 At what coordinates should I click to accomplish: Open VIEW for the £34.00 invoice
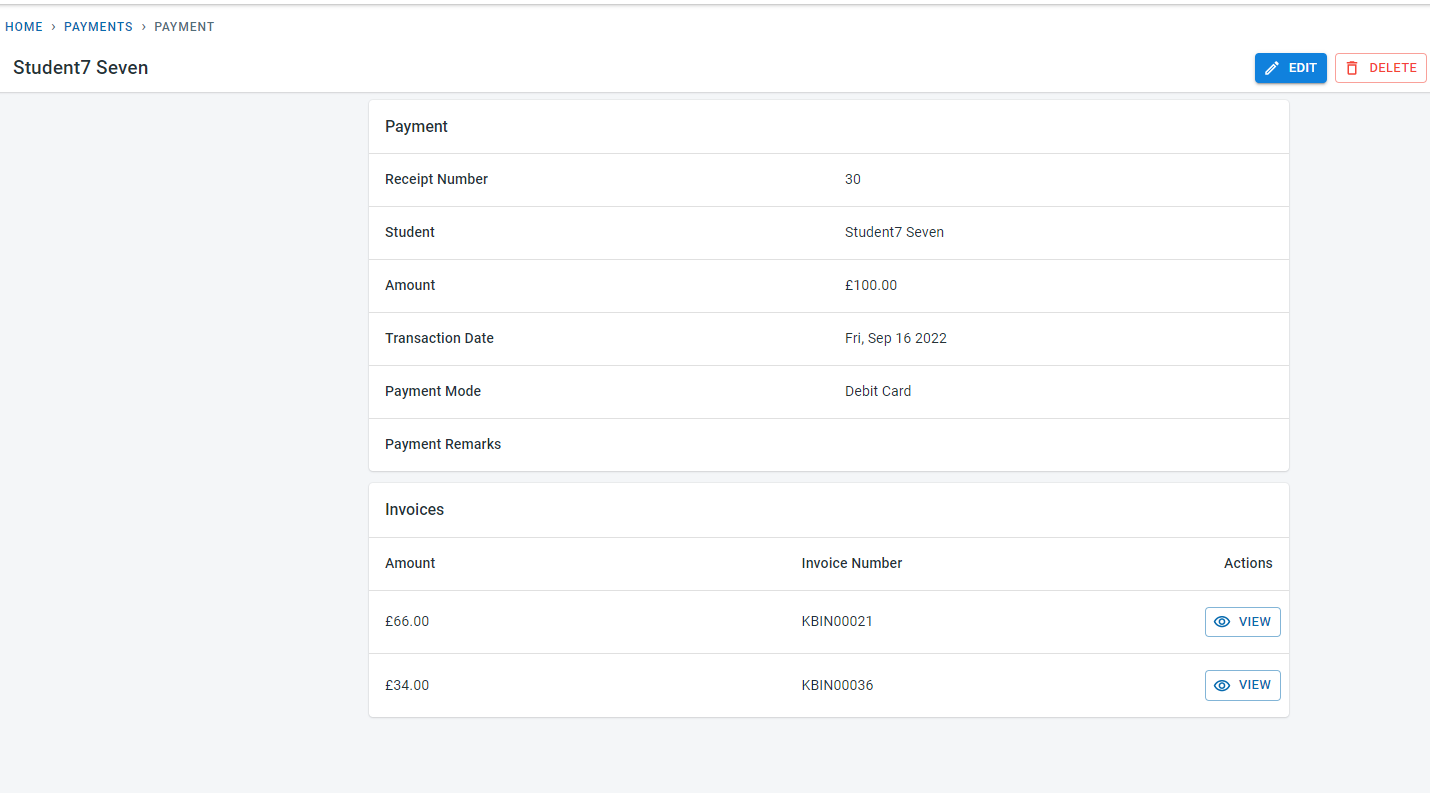pos(1243,686)
